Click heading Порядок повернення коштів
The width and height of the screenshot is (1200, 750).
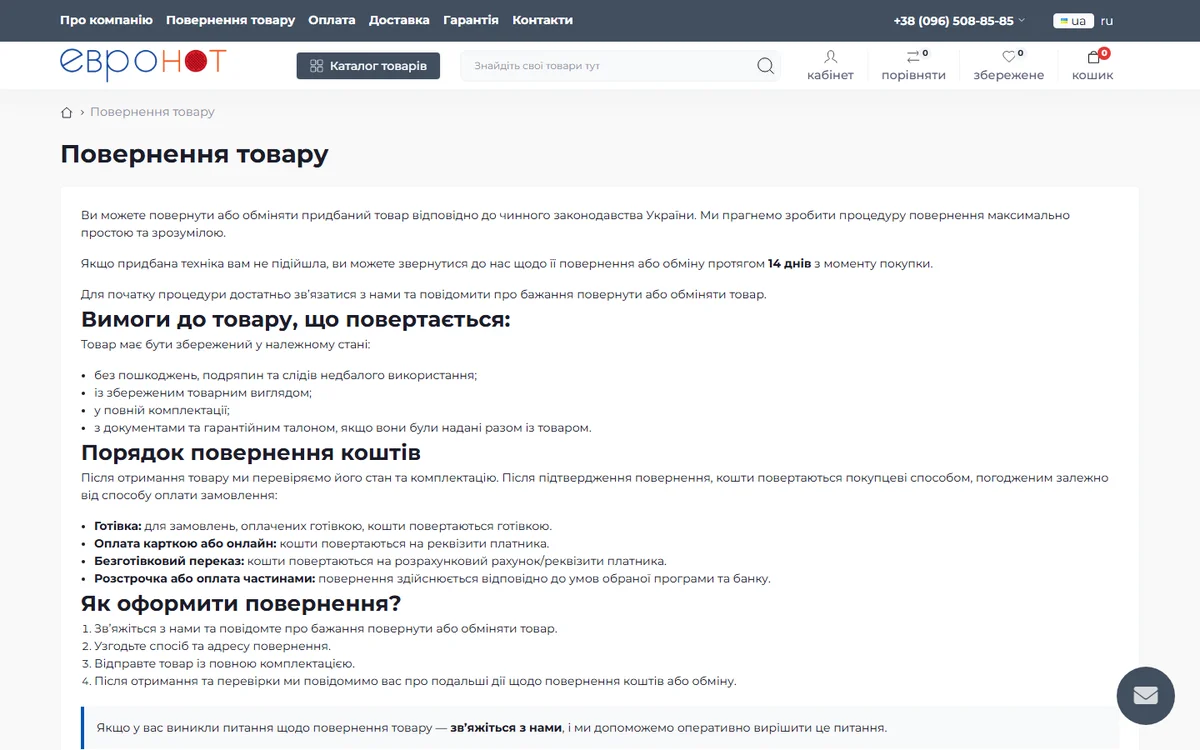click(x=251, y=453)
